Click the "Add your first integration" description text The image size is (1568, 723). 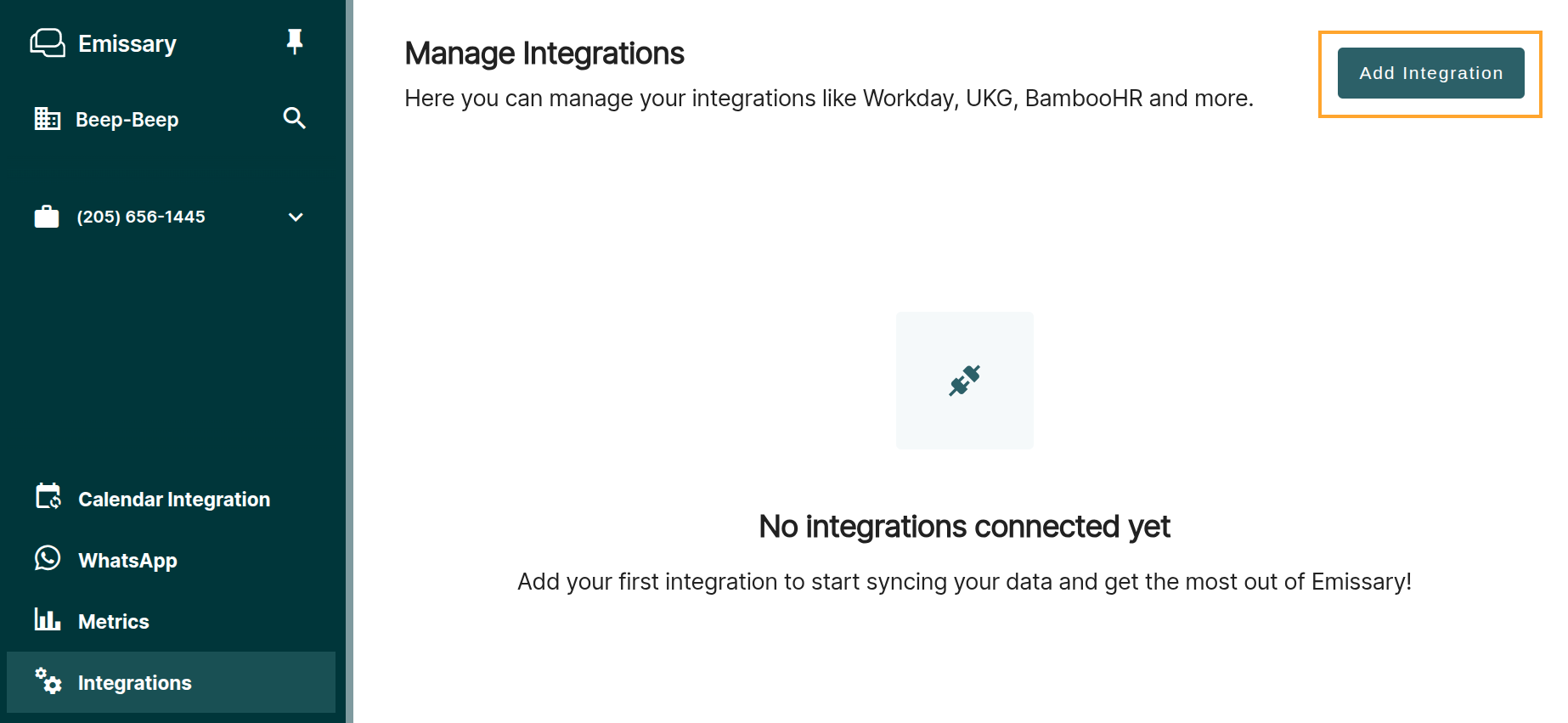click(x=964, y=581)
